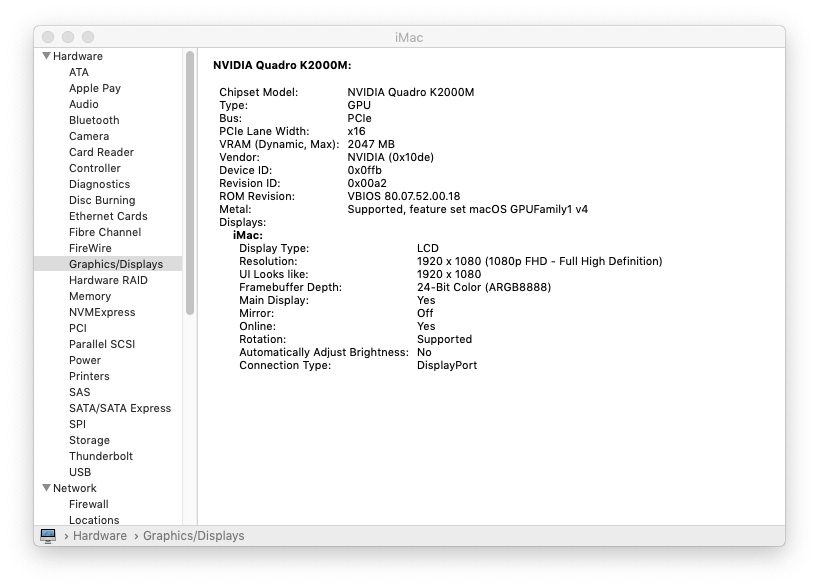
Task: Open the Fibre Channel entry
Action: click(x=105, y=232)
